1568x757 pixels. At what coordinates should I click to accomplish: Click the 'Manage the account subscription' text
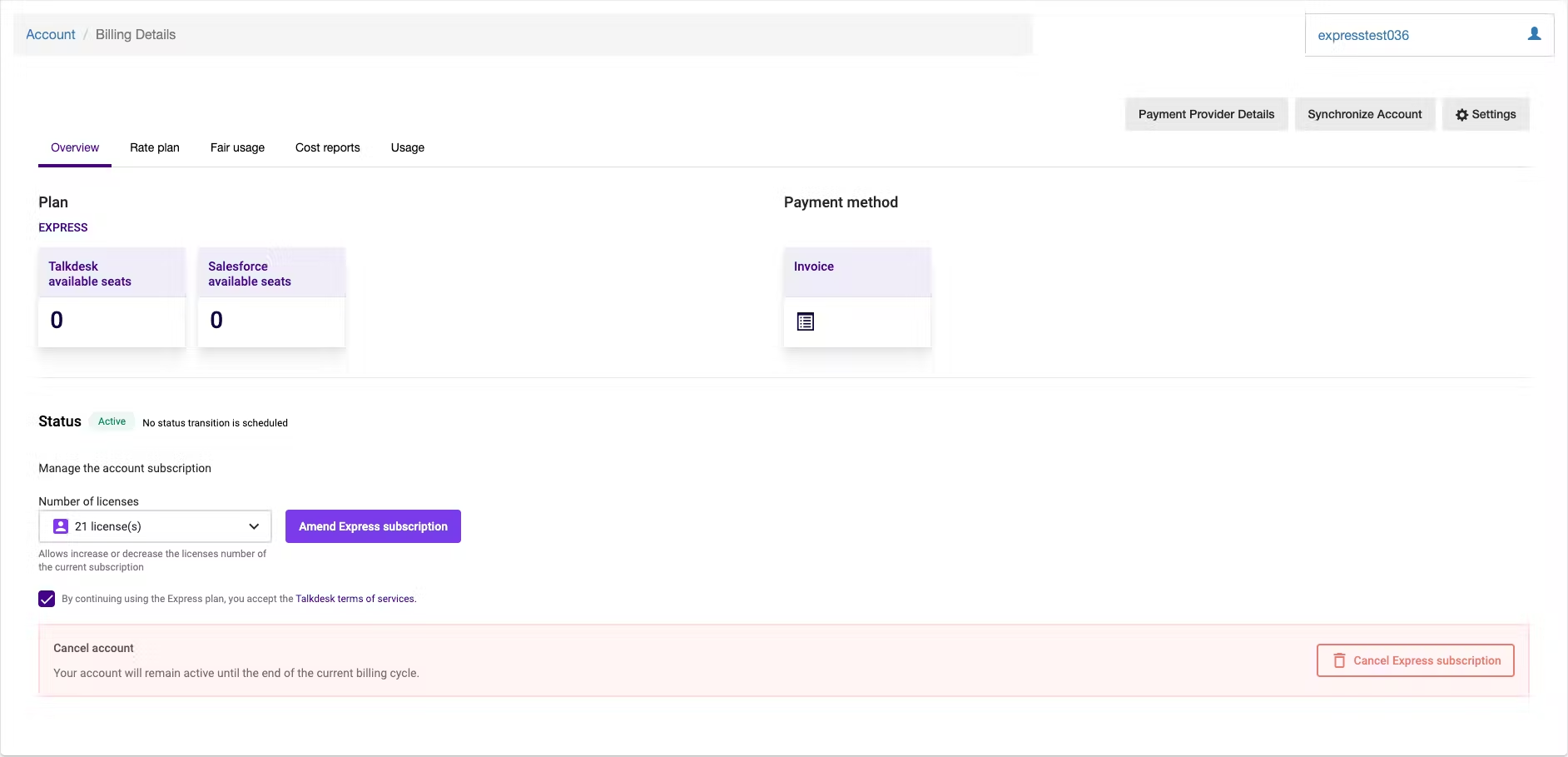pos(125,468)
